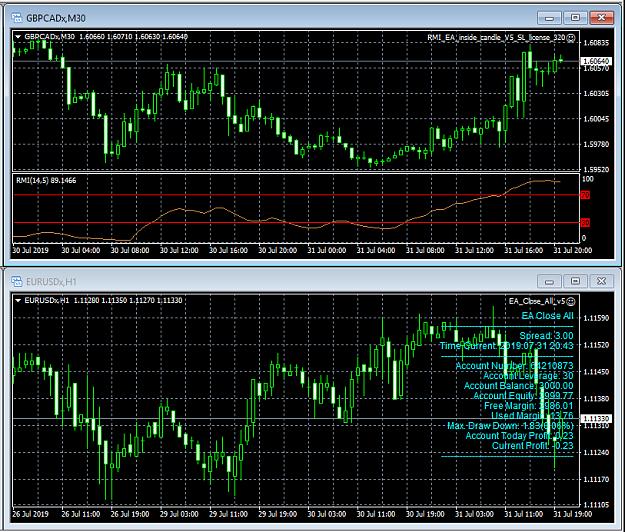Click the 29 Jul 11:00 time label
Screen dimensions: 625x532
(228, 514)
